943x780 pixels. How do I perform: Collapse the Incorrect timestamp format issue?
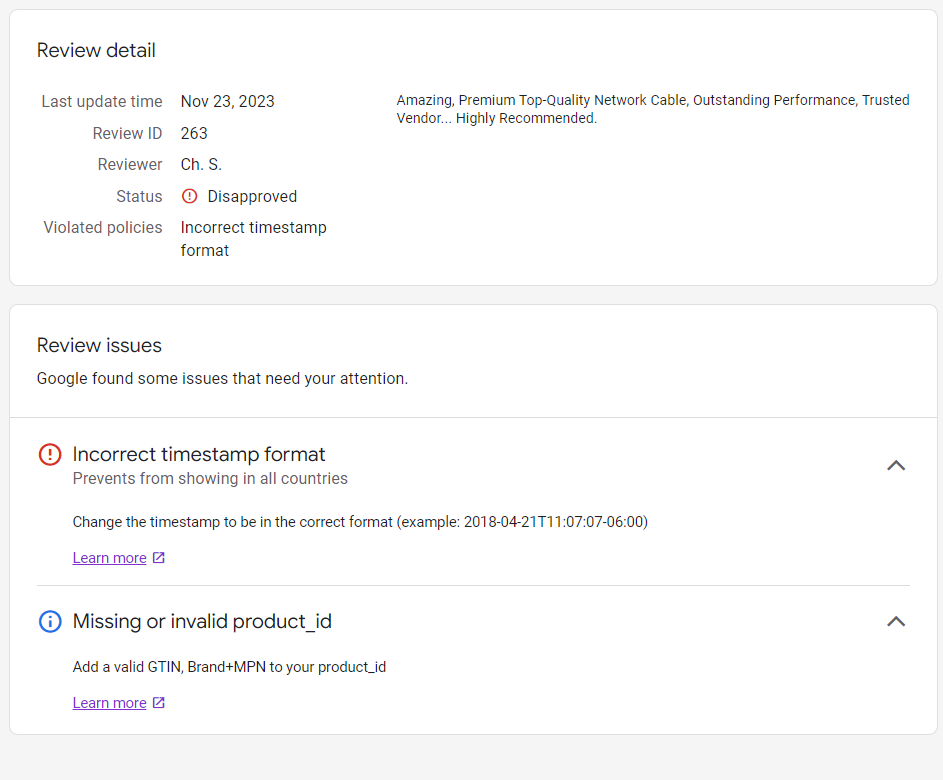(x=896, y=465)
